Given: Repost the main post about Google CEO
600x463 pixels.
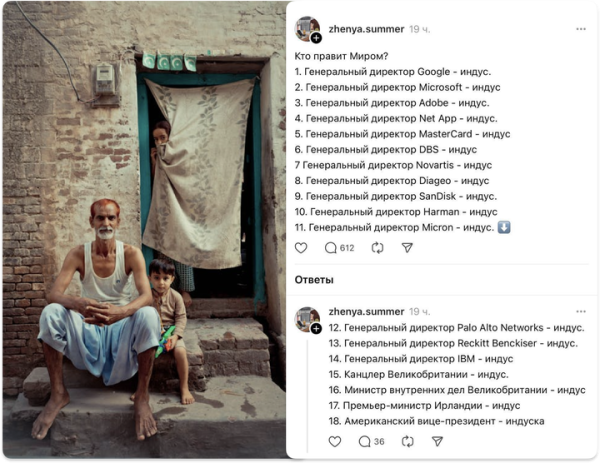Looking at the screenshot, I should click(377, 248).
